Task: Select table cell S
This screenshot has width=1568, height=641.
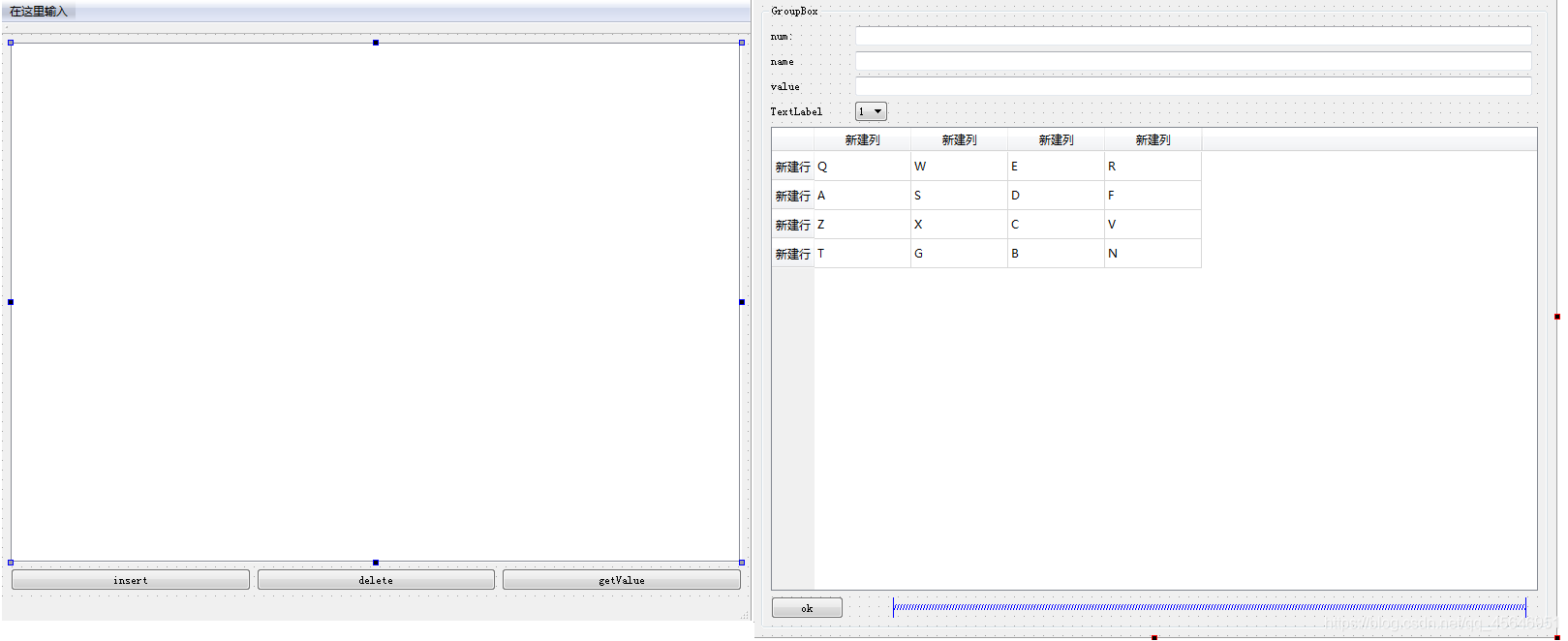Action: pyautogui.click(x=959, y=196)
